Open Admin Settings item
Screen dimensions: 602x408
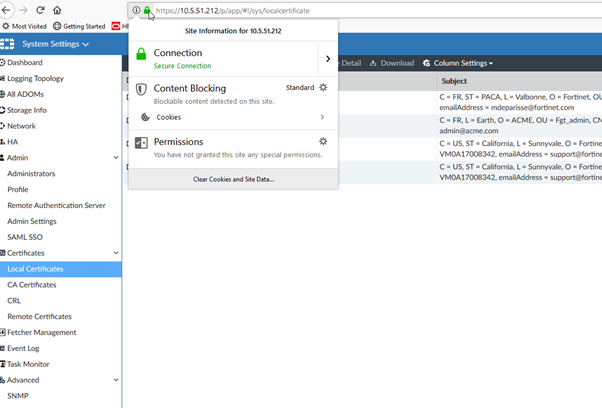click(32, 221)
